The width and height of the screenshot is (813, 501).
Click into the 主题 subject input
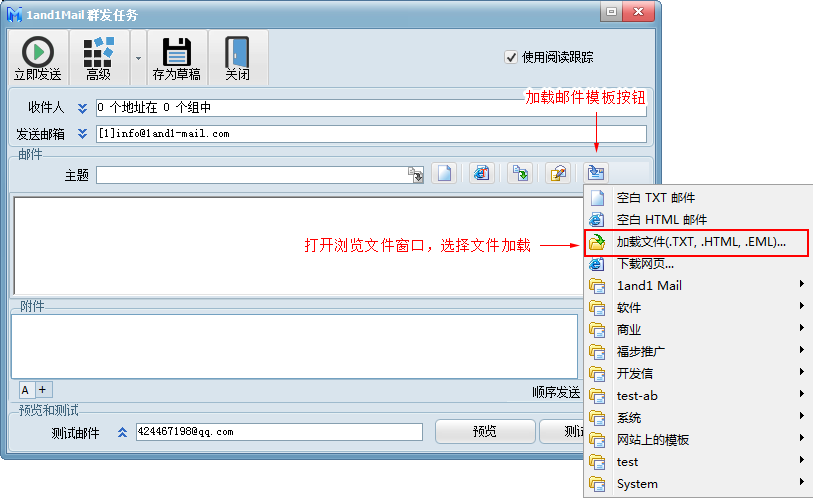(x=252, y=175)
